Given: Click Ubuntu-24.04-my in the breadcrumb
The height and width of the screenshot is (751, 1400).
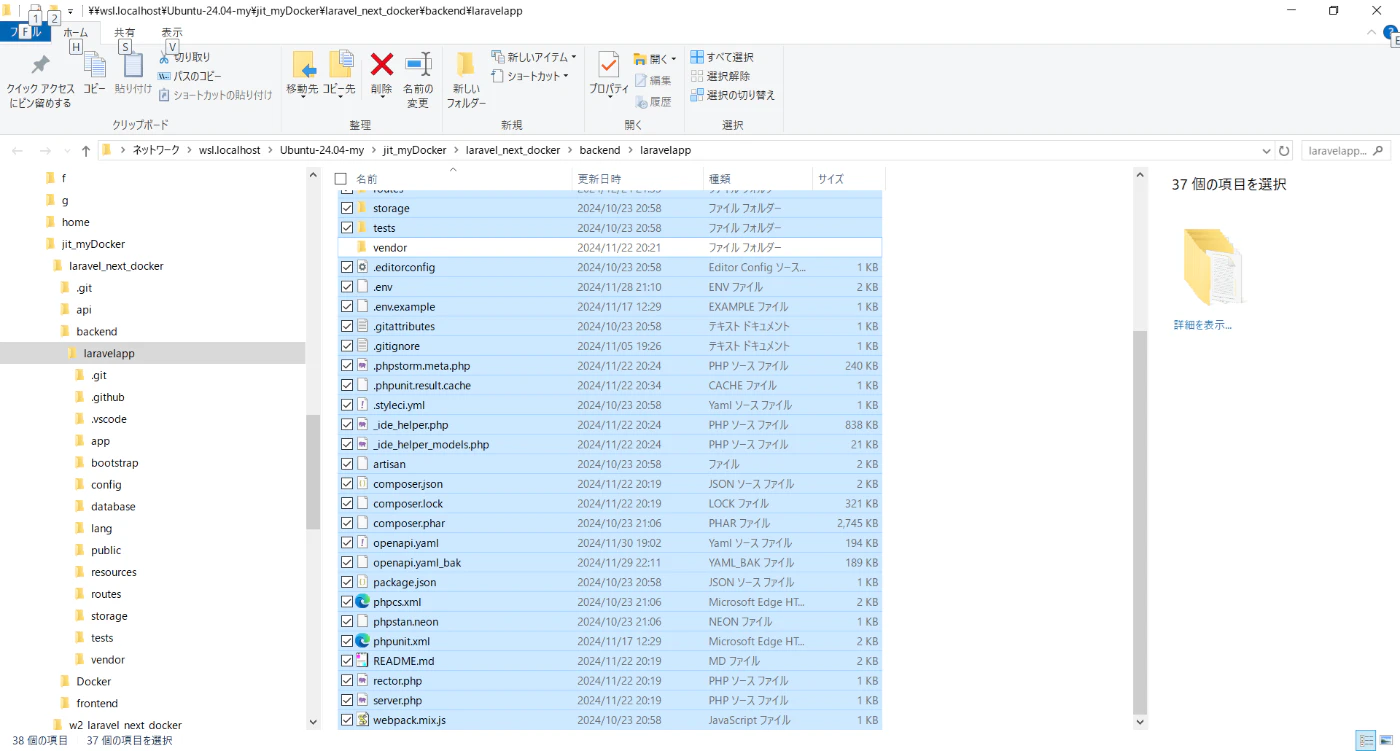Looking at the screenshot, I should click(x=321, y=150).
